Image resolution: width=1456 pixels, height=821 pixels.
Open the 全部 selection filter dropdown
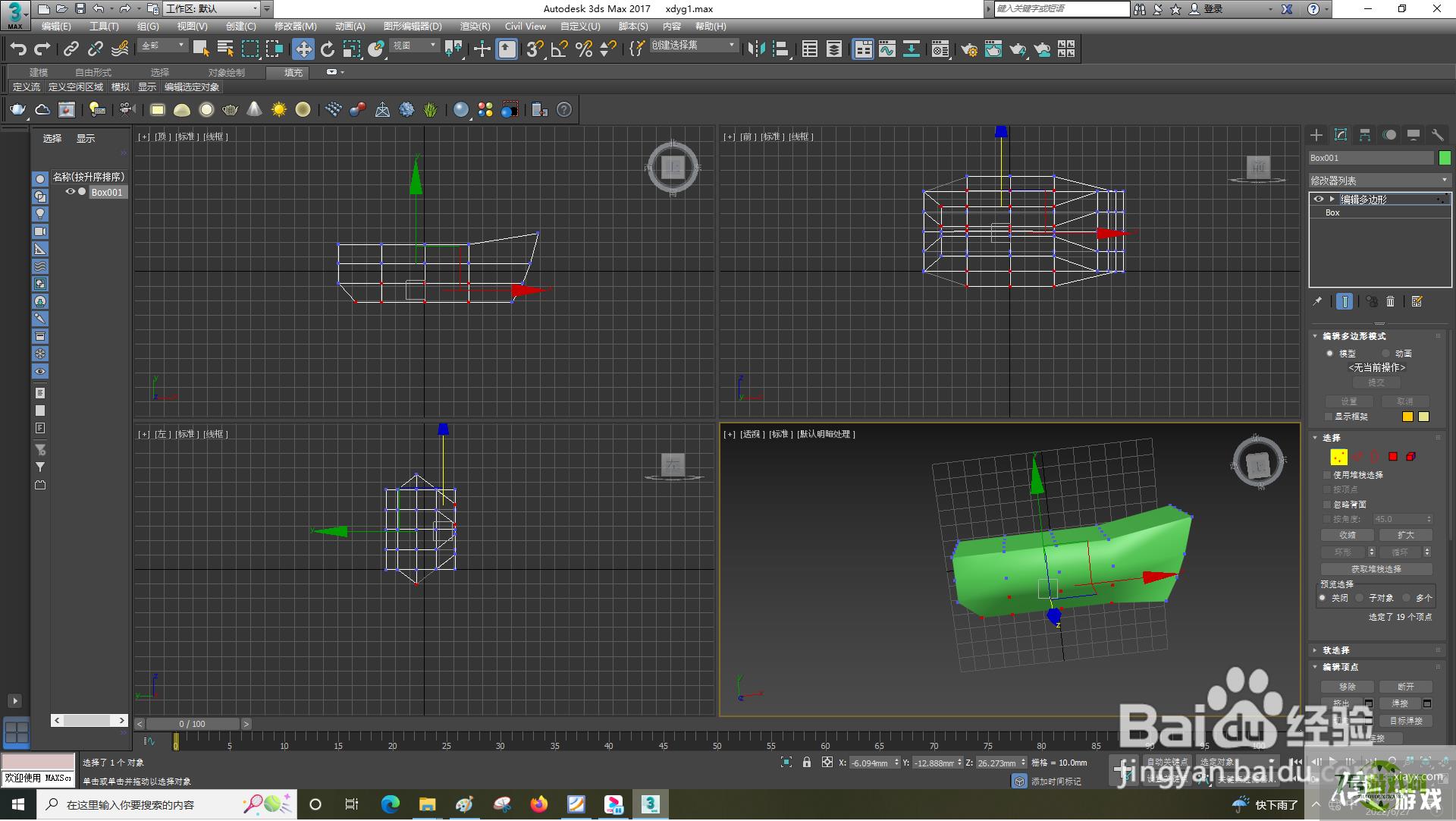pyautogui.click(x=163, y=46)
